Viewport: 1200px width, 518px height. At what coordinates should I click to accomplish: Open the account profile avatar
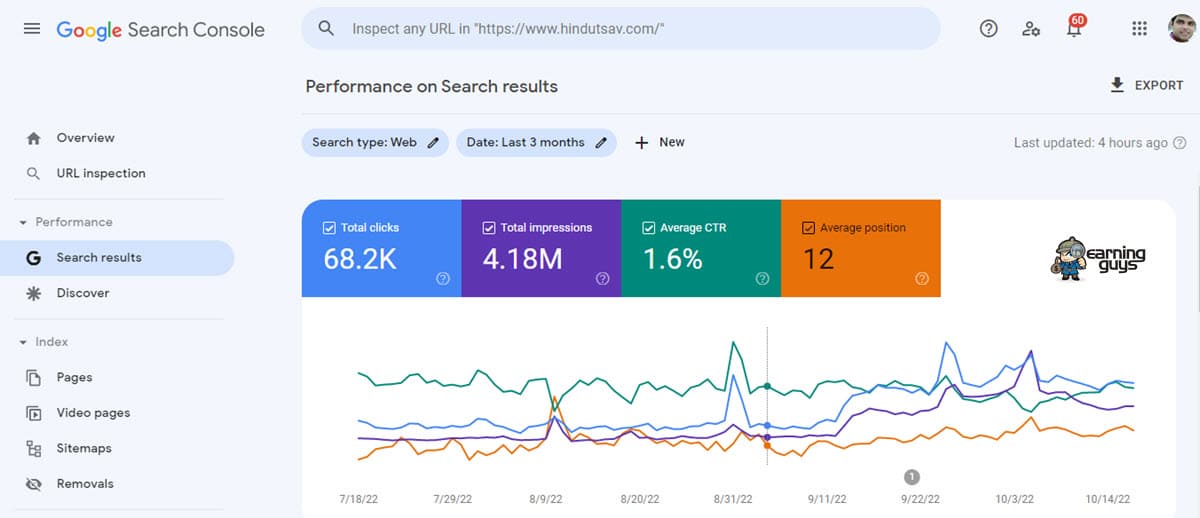coord(1182,29)
